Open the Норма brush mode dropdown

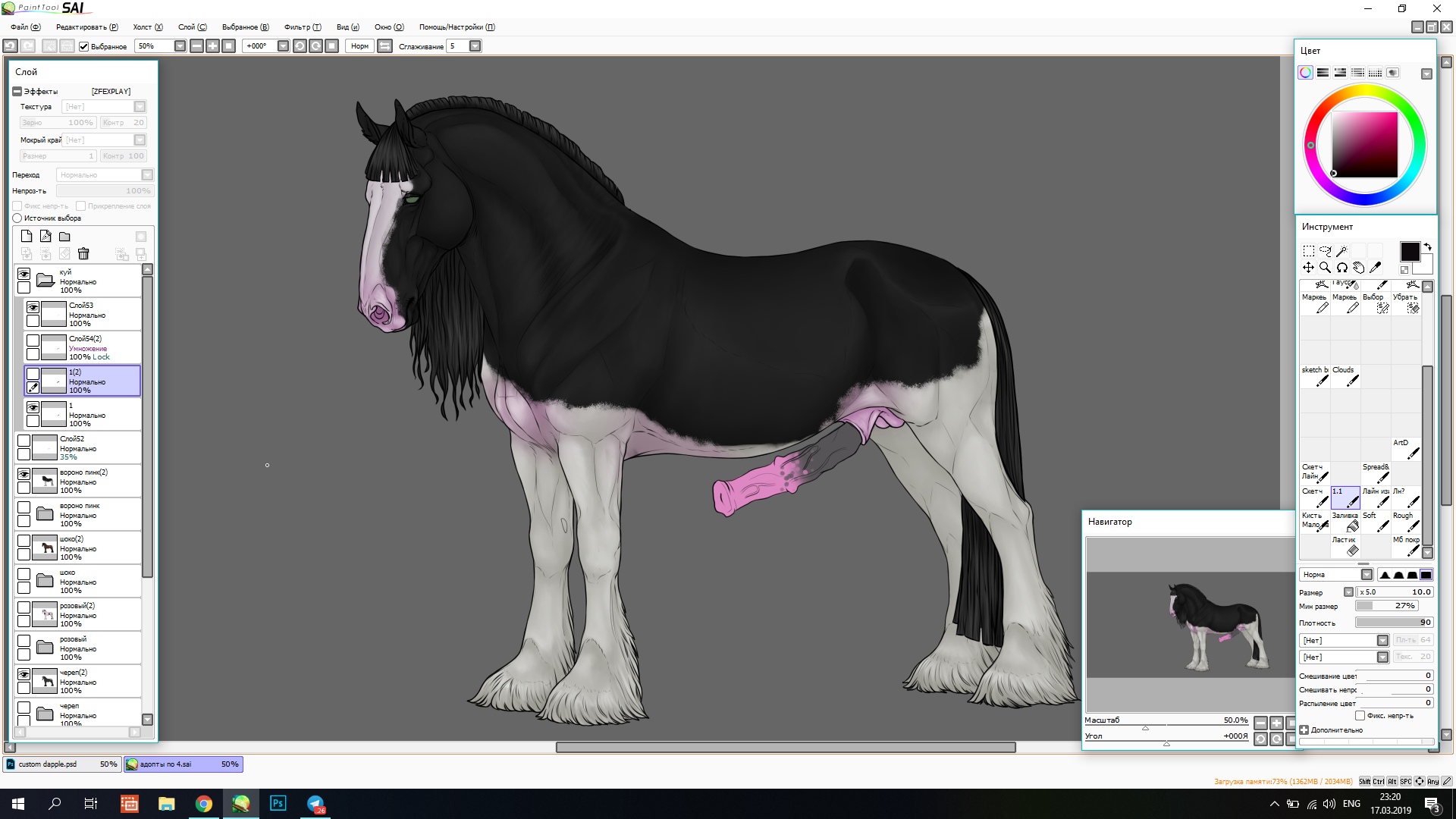1367,575
